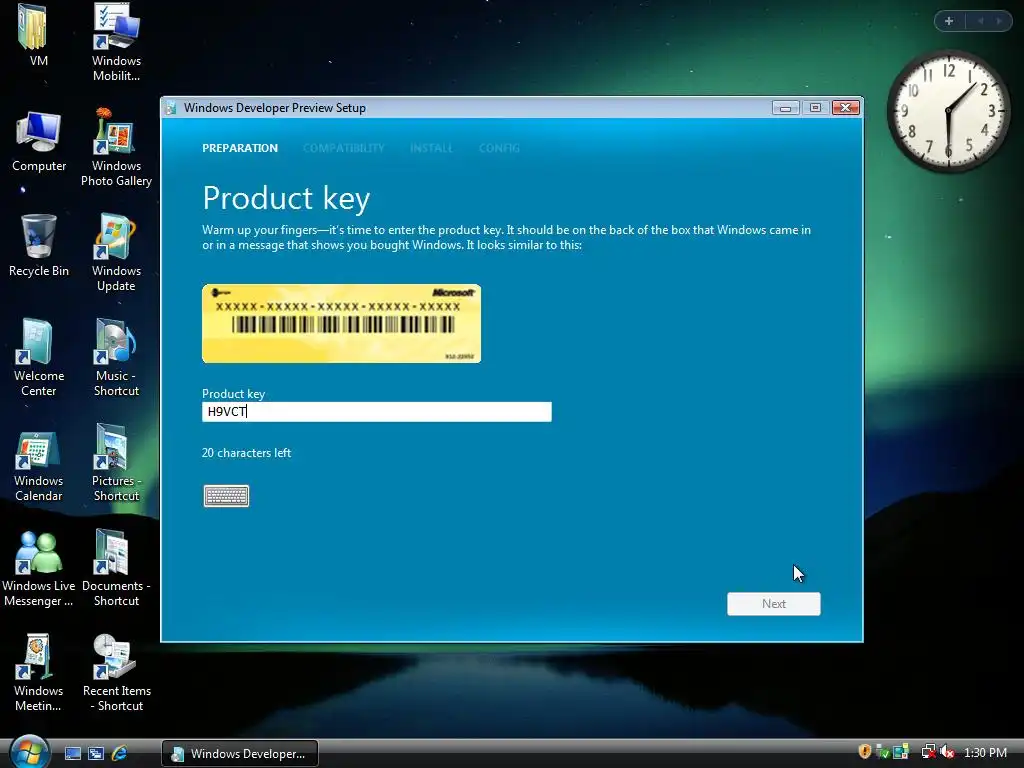1024x768 pixels.
Task: Click the network disconnected tray icon
Action: pyautogui.click(x=928, y=752)
